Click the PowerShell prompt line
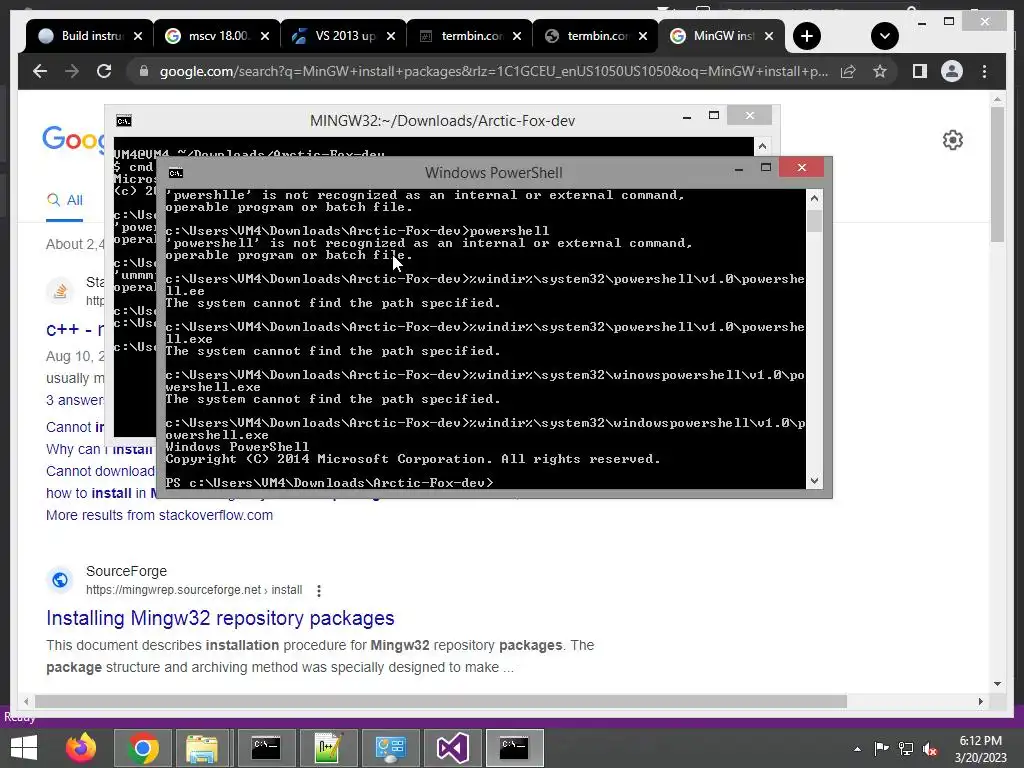The image size is (1024, 768). [329, 483]
